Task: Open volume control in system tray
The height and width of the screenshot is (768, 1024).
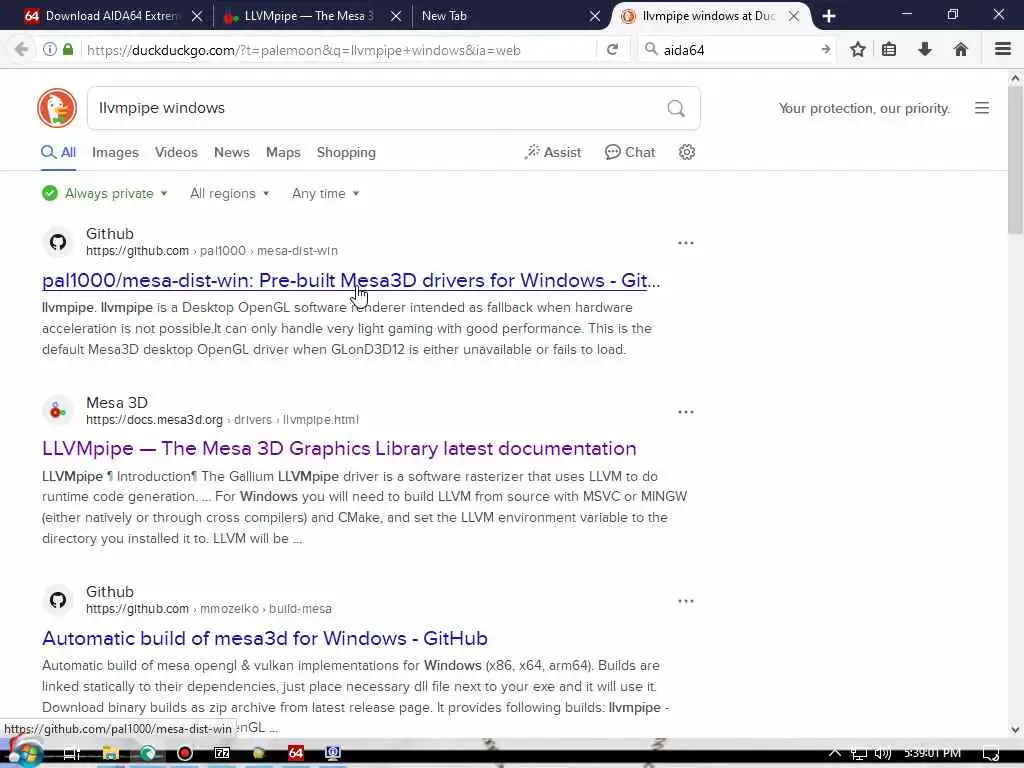Action: pos(882,753)
